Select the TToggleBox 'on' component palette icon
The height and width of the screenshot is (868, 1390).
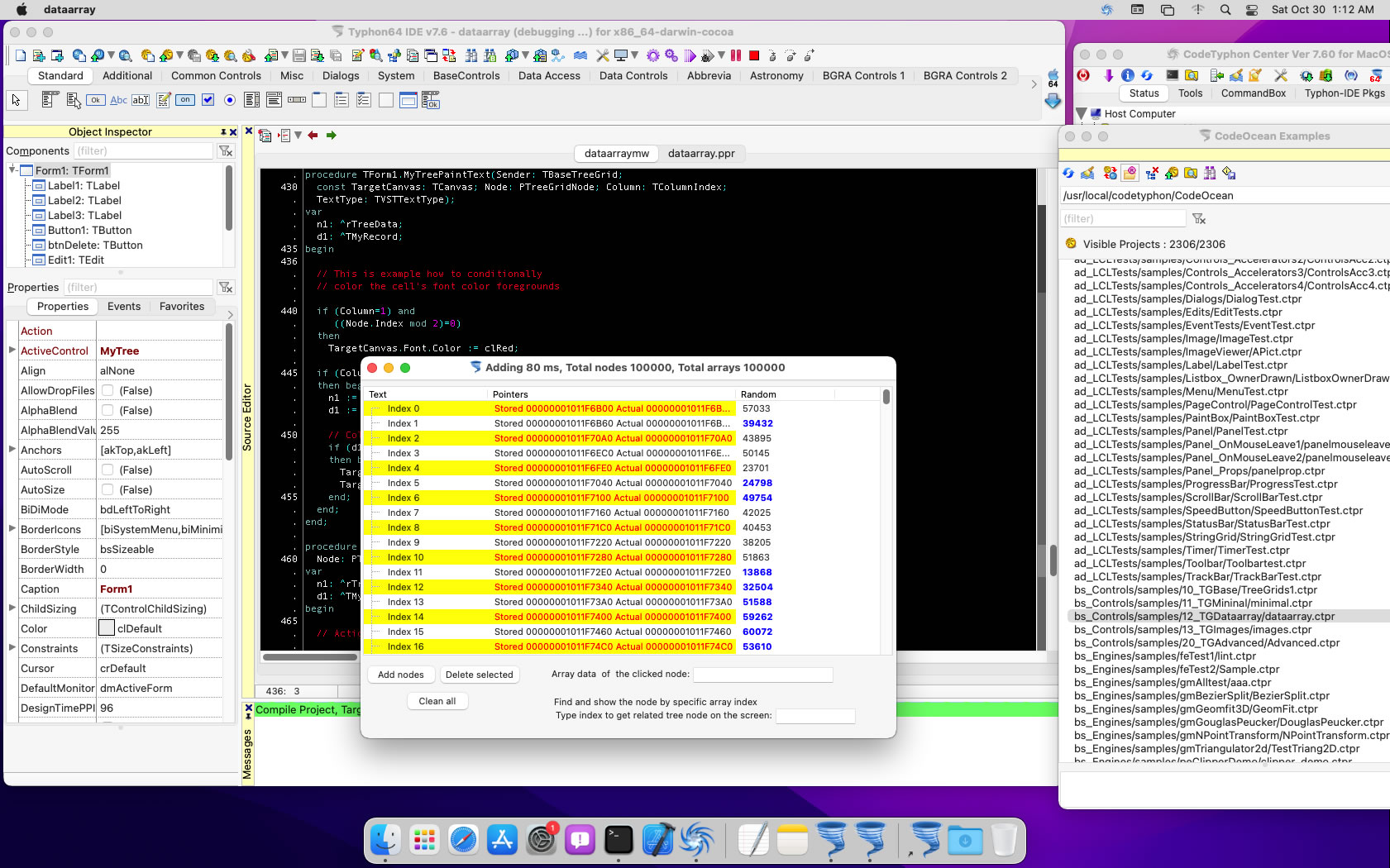click(x=185, y=100)
